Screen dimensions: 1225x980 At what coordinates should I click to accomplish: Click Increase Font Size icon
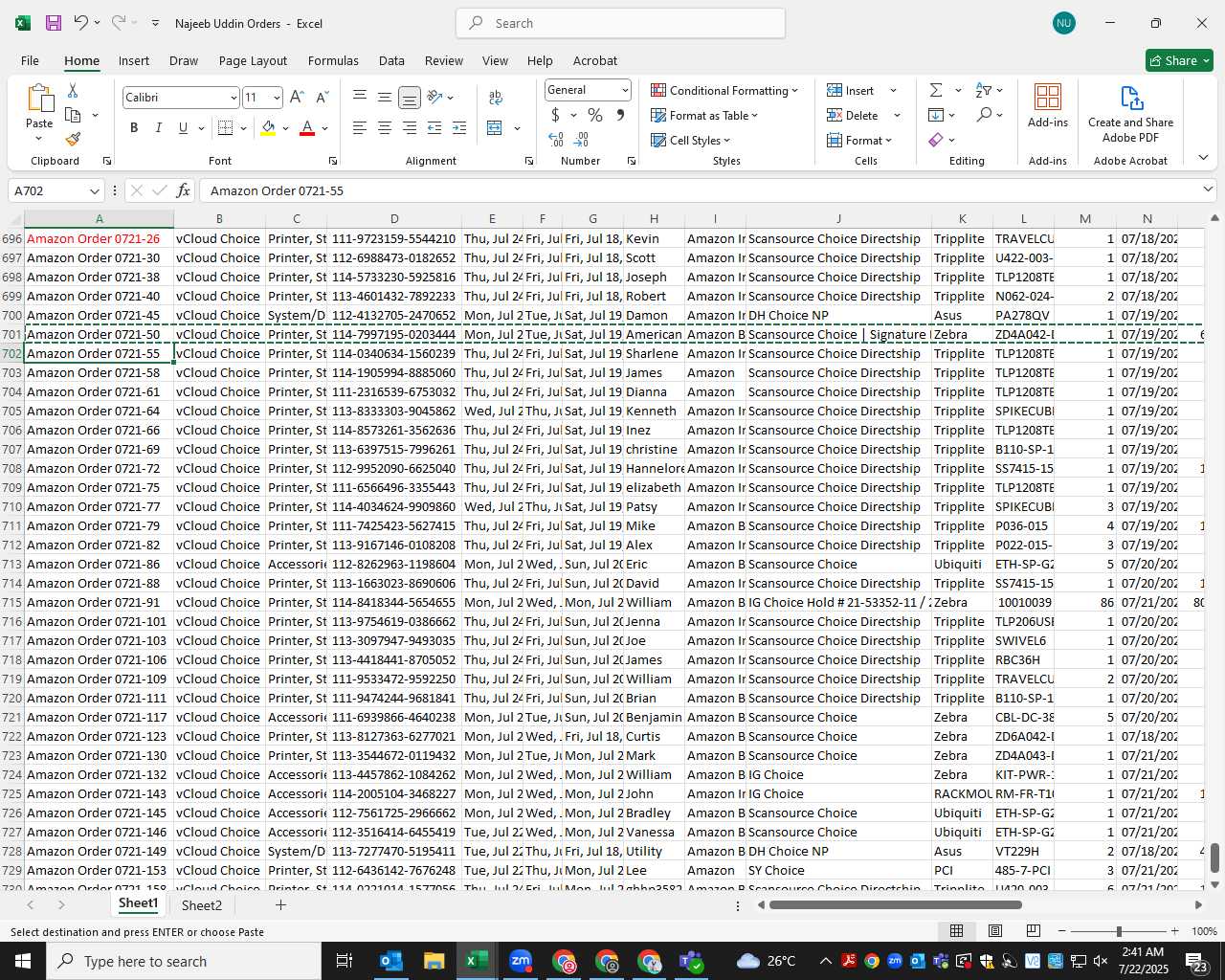pyautogui.click(x=297, y=98)
